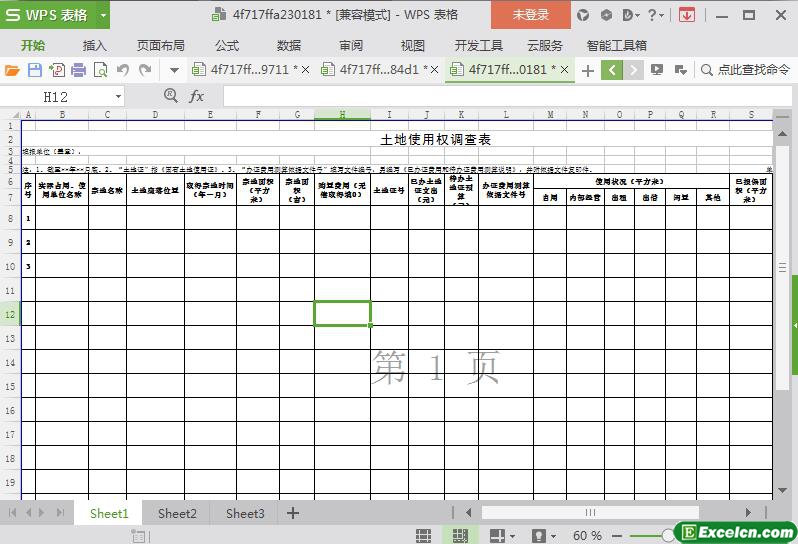The height and width of the screenshot is (544, 798).
Task: Click into the formula bar
Action: (x=506, y=97)
